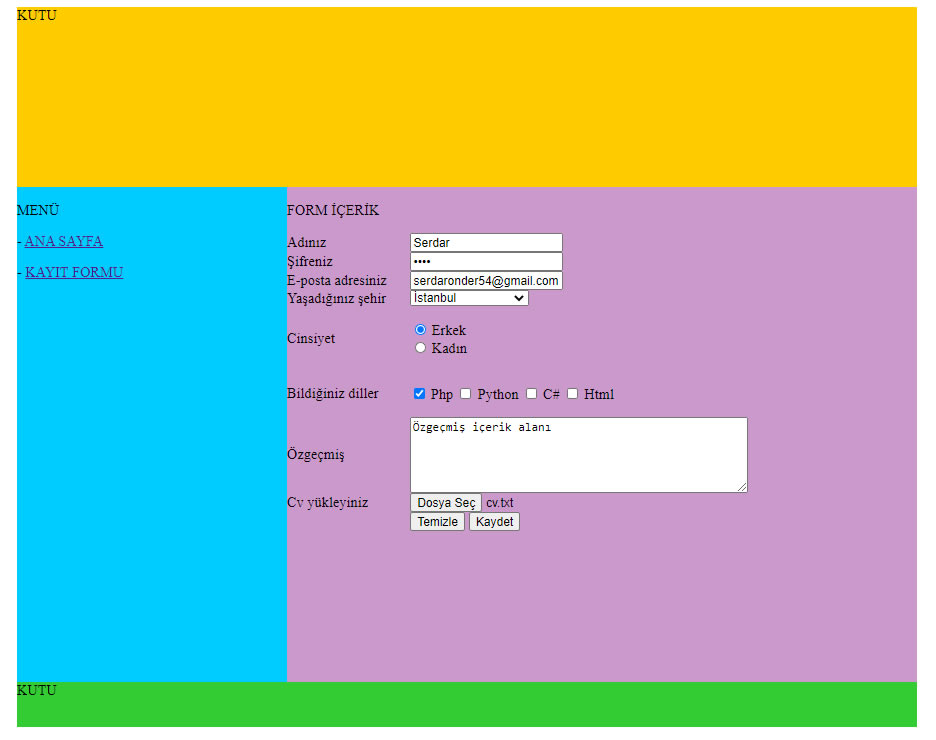Tick the C# checkbox
Image resolution: width=936 pixels, height=740 pixels.
point(532,394)
